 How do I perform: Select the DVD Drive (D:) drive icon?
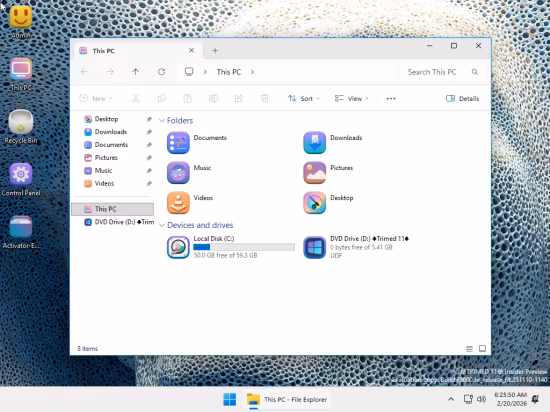pyautogui.click(x=315, y=247)
